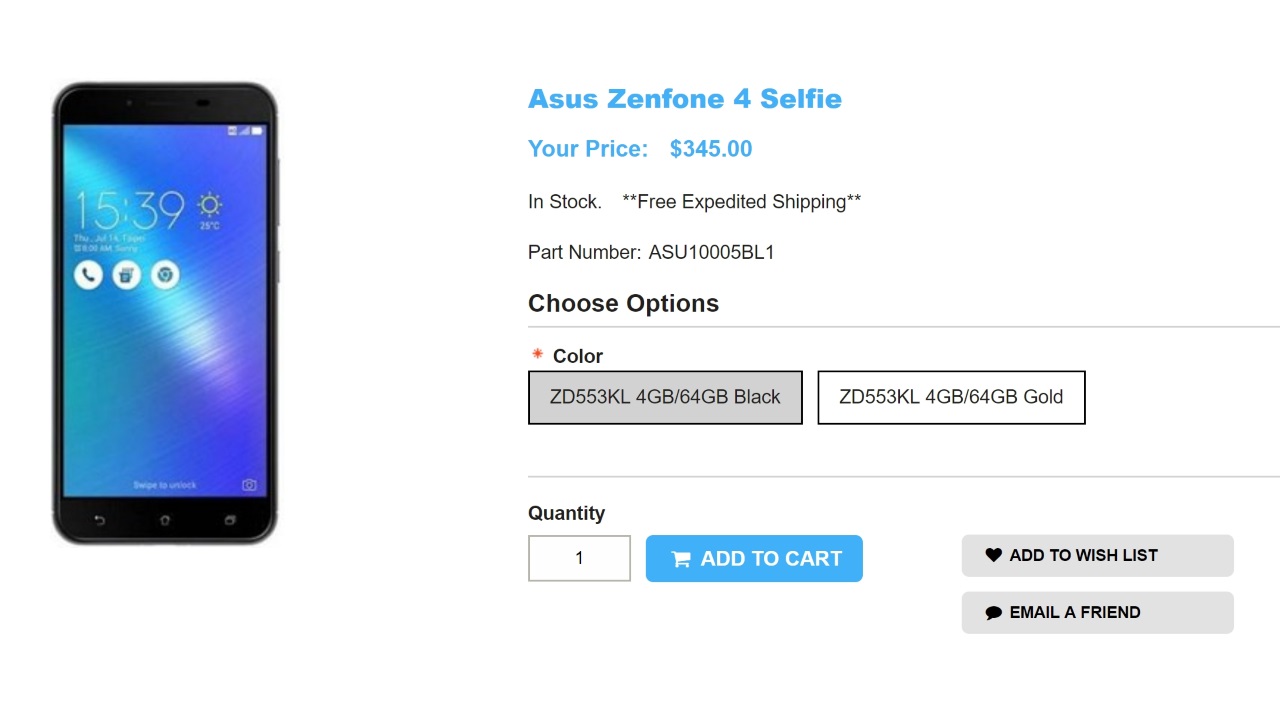The height and width of the screenshot is (720, 1280).
Task: Tap the Chrome icon on the pictured phone screen
Action: pos(165,274)
